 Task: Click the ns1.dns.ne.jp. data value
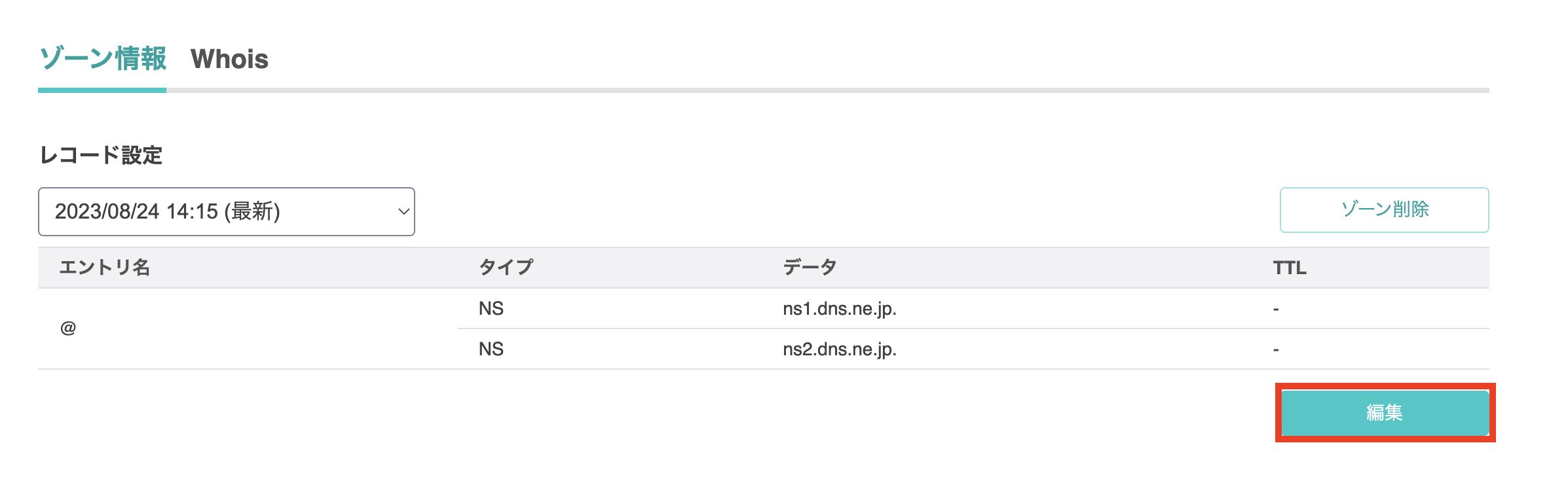pyautogui.click(x=839, y=309)
